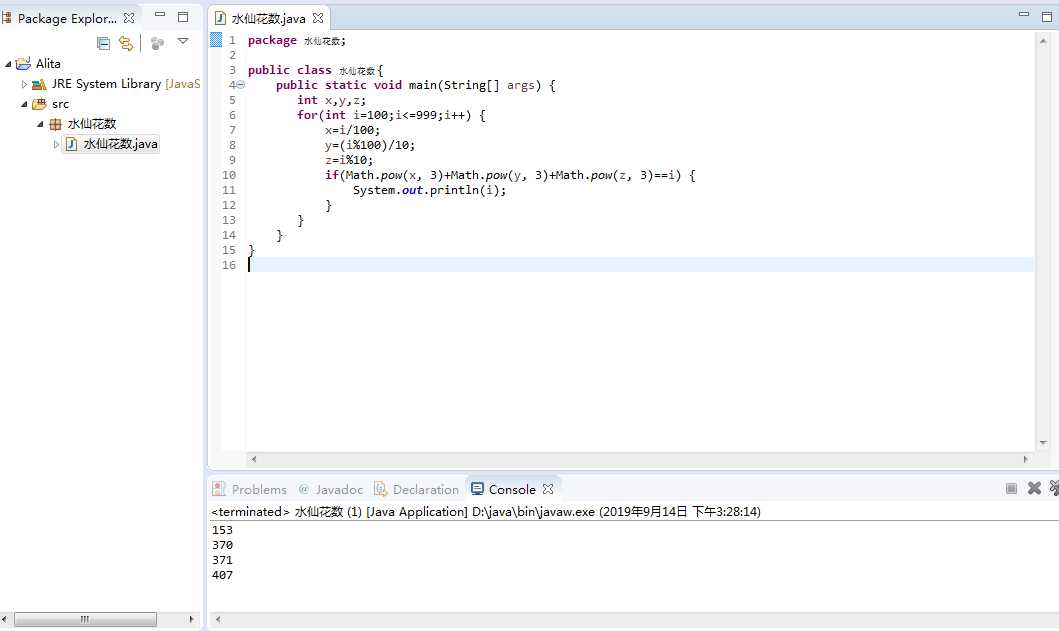Place cursor in empty line 16
The height and width of the screenshot is (631, 1059).
coord(640,265)
